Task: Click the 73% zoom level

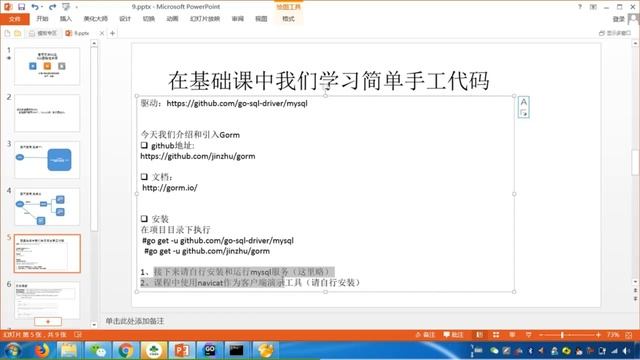Action: pos(613,335)
